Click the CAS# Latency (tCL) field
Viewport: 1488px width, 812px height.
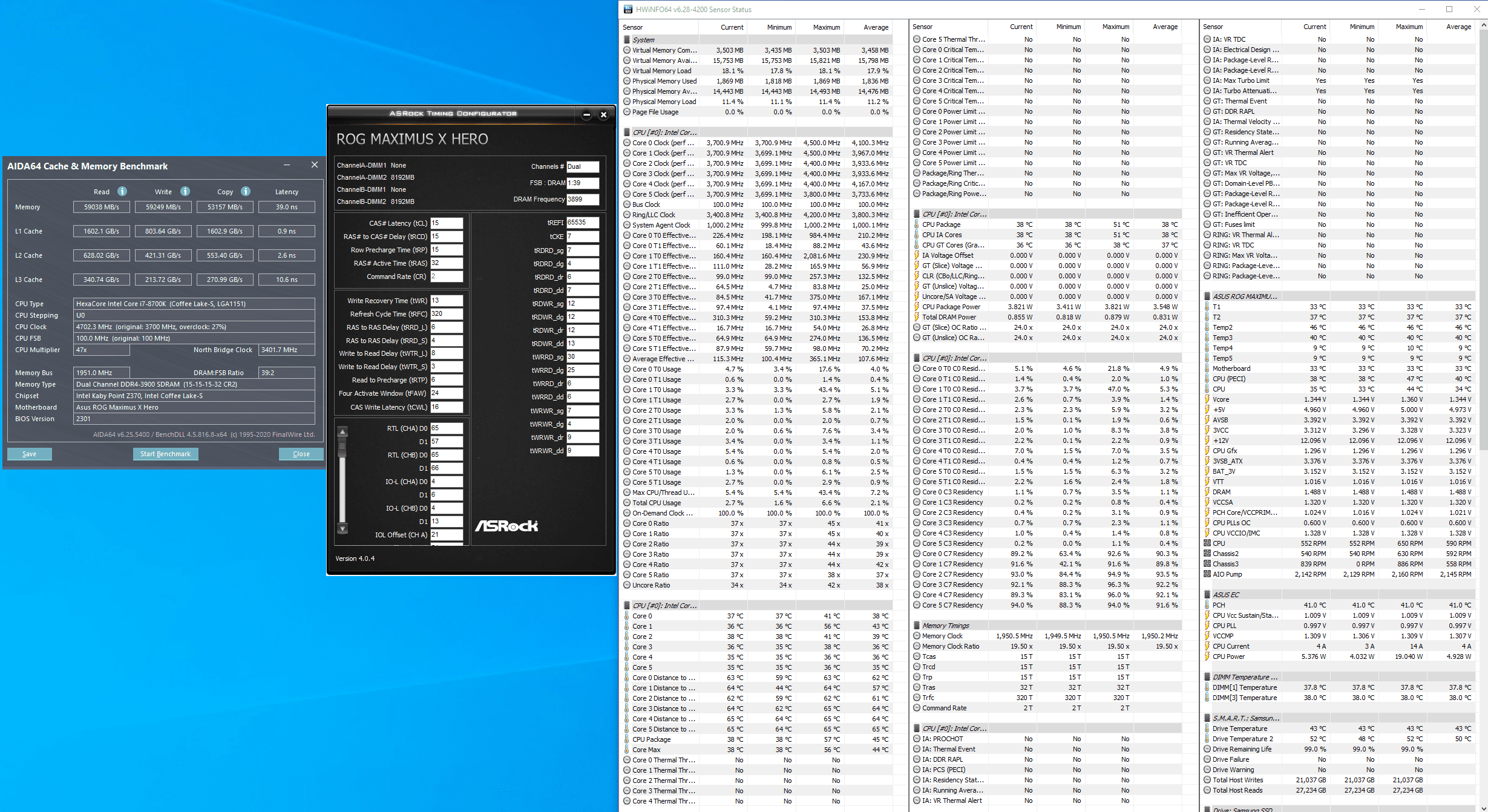(x=447, y=223)
